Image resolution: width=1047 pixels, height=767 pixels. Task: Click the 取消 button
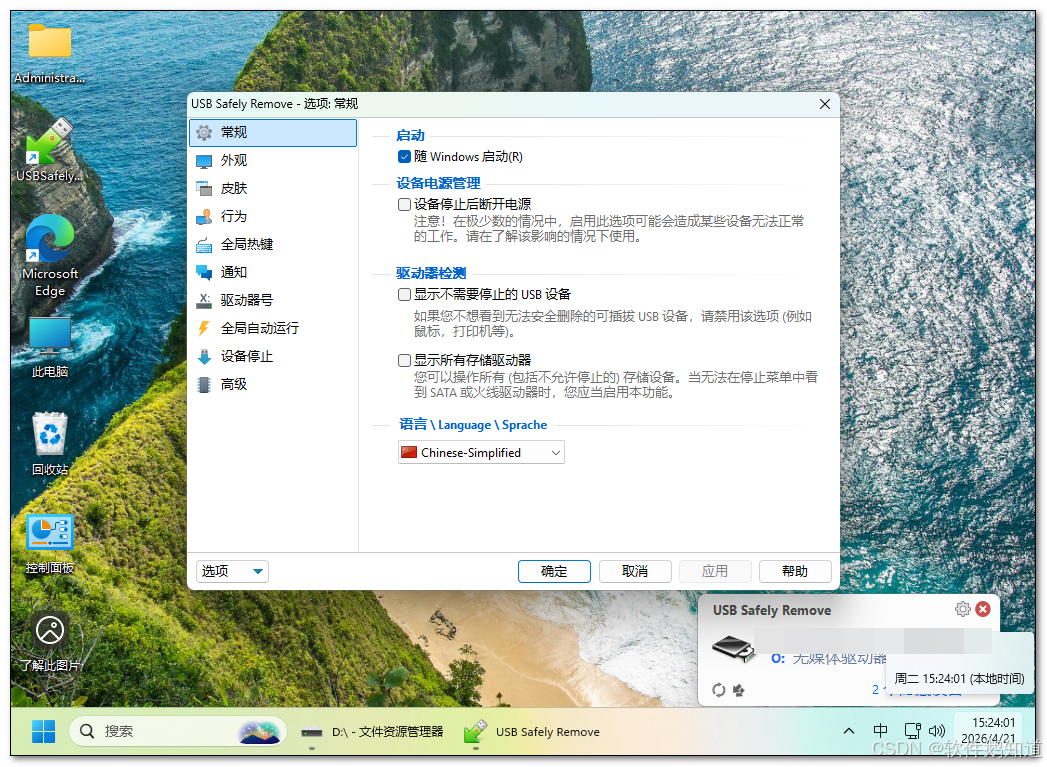pyautogui.click(x=635, y=571)
